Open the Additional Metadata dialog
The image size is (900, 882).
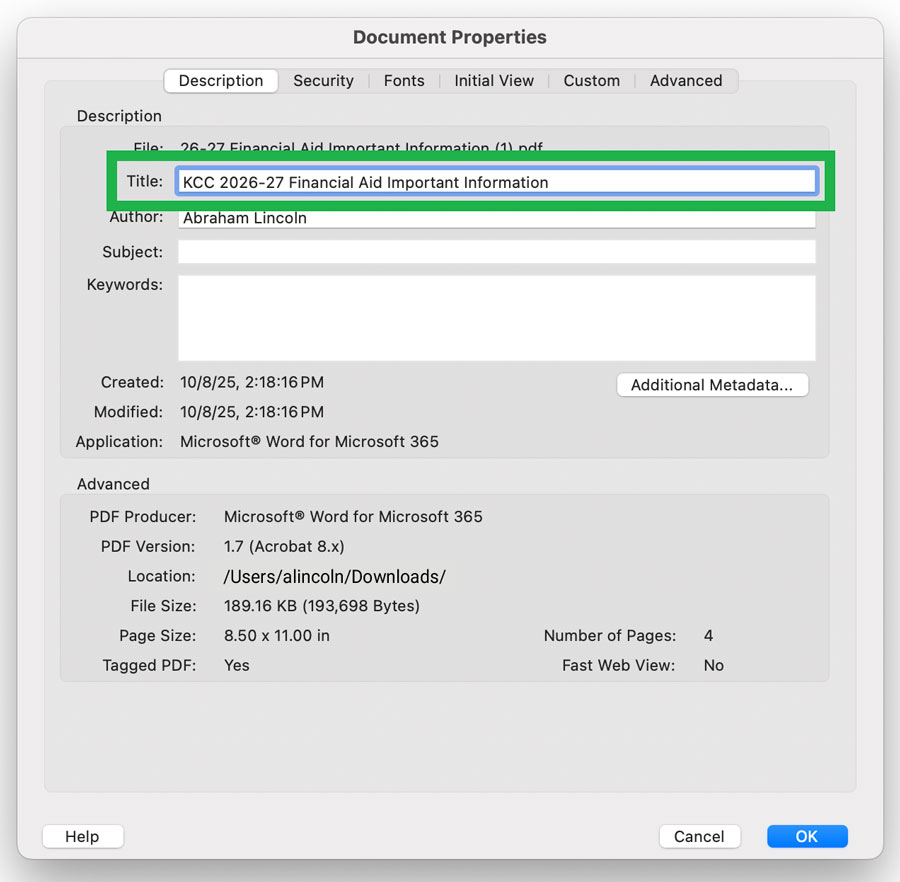point(712,385)
